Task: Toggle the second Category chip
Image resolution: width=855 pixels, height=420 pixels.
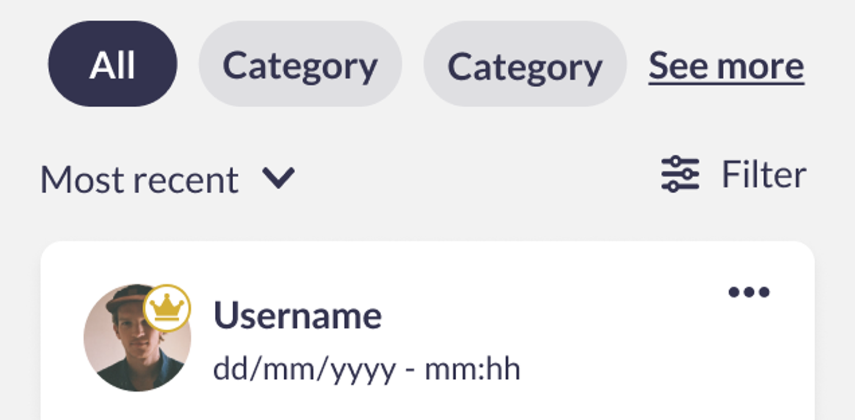Action: coord(525,66)
